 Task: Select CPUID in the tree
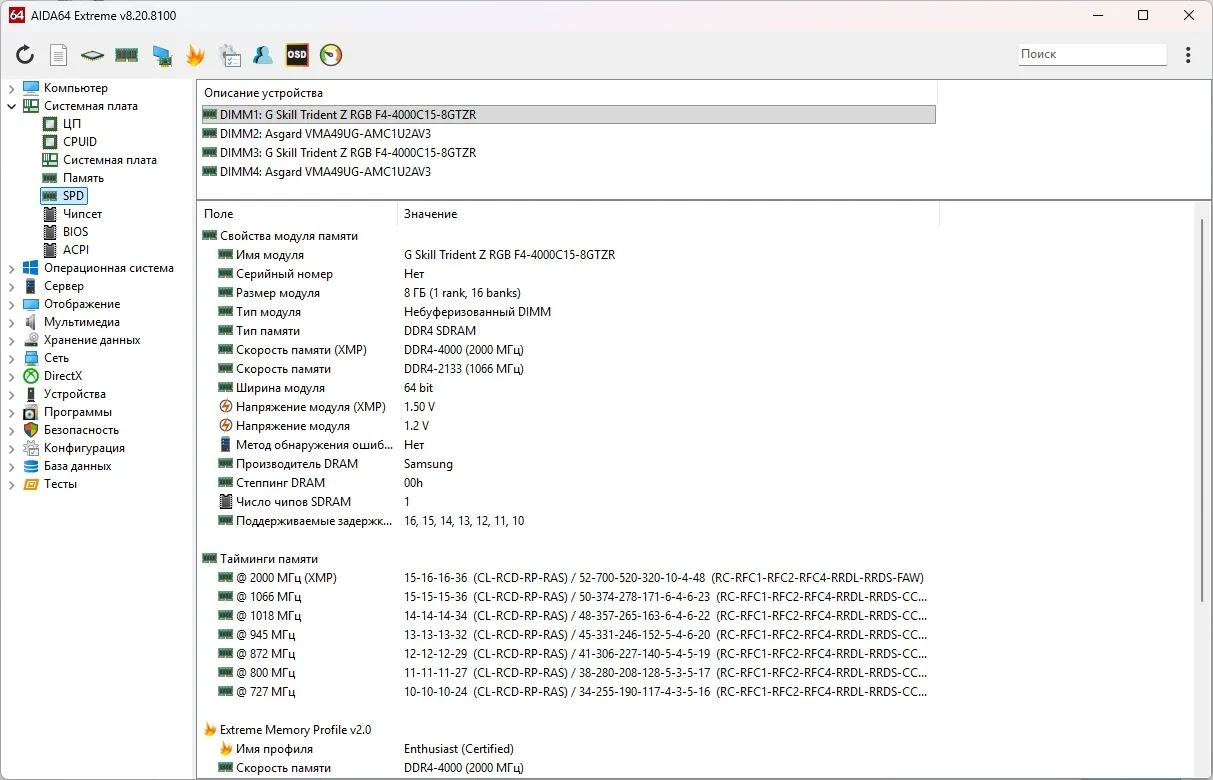click(80, 142)
